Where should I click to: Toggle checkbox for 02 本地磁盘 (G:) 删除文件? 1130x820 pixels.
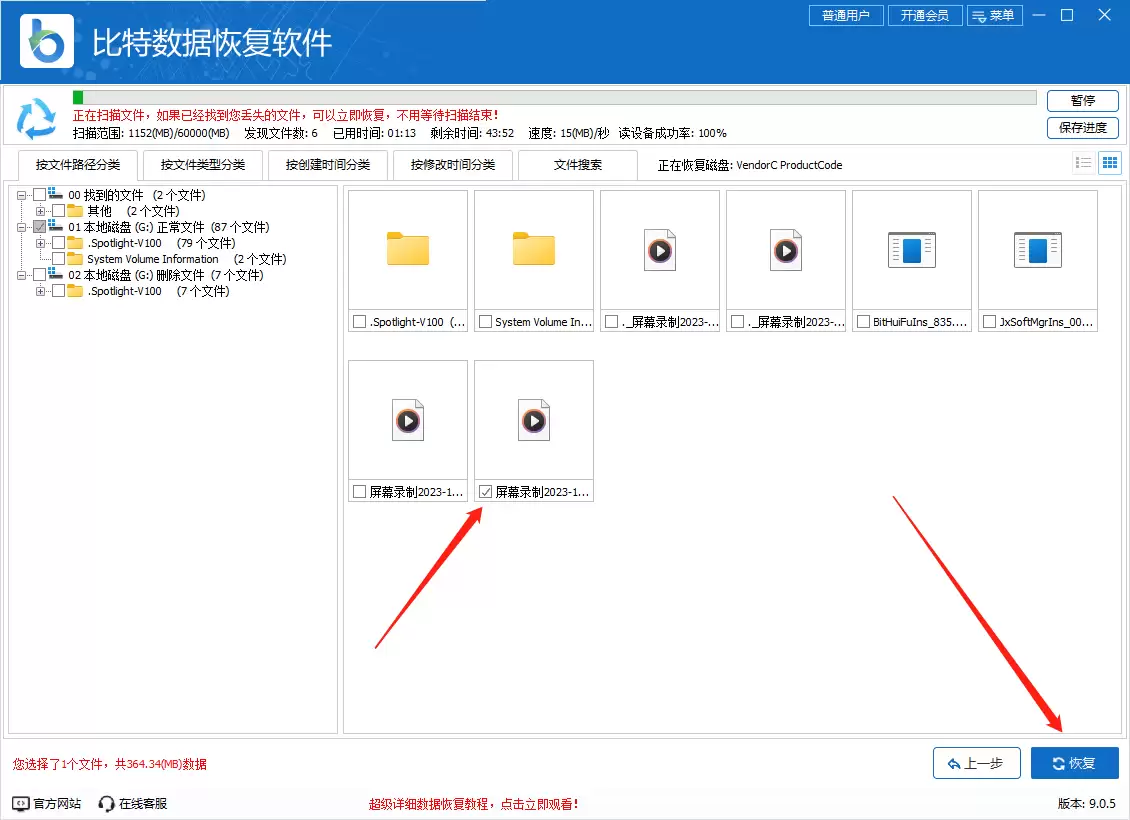pyautogui.click(x=40, y=275)
